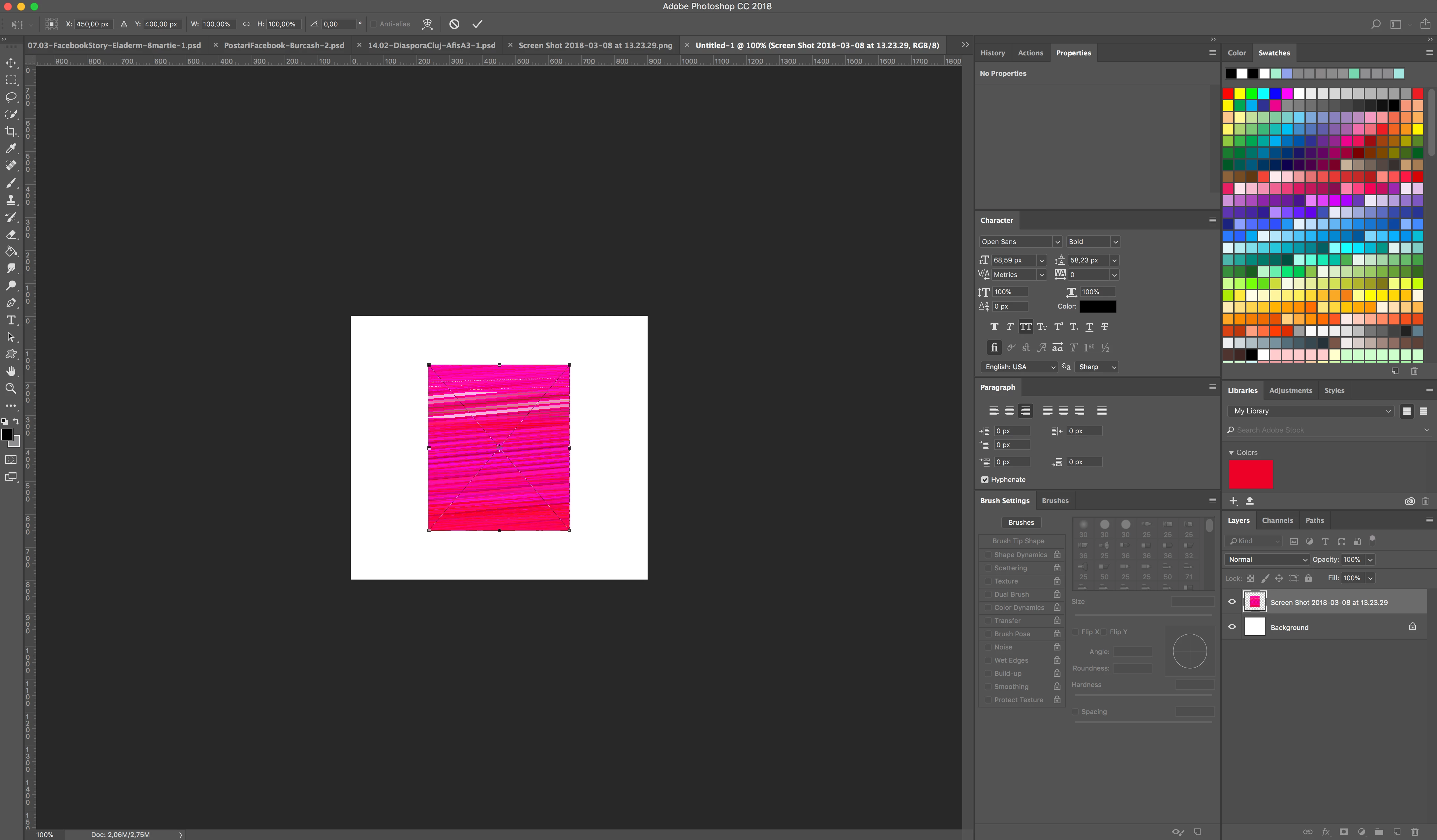The height and width of the screenshot is (840, 1437).
Task: Open the Open Sans font family dropdown
Action: (1057, 242)
